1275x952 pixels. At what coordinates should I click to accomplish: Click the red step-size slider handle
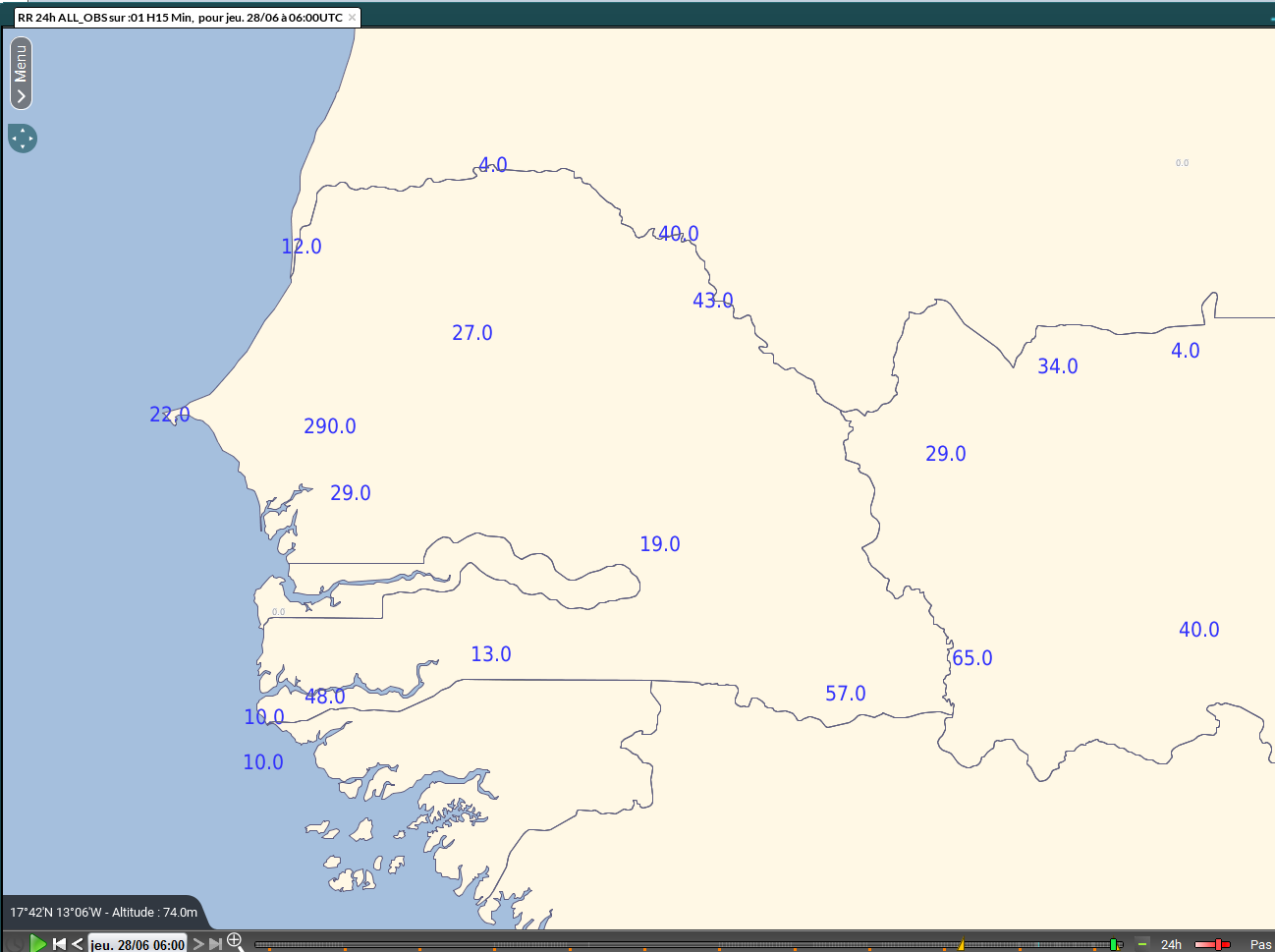[1218, 944]
